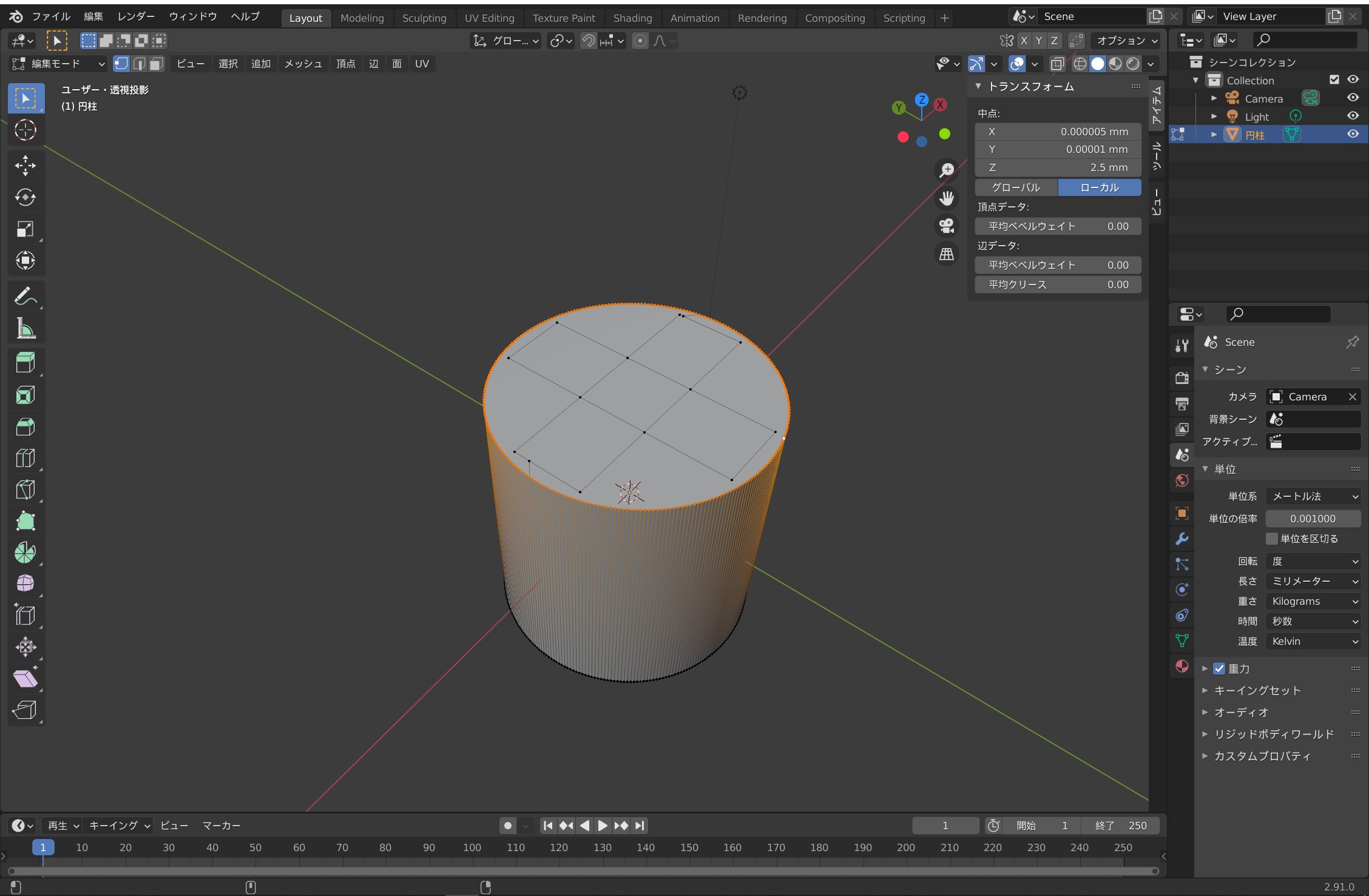The width and height of the screenshot is (1369, 896).
Task: Select the Knife tool in toolbar
Action: point(25,490)
